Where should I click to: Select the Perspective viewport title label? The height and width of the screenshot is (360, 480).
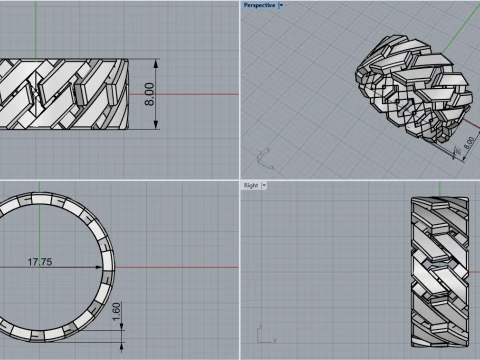click(259, 5)
